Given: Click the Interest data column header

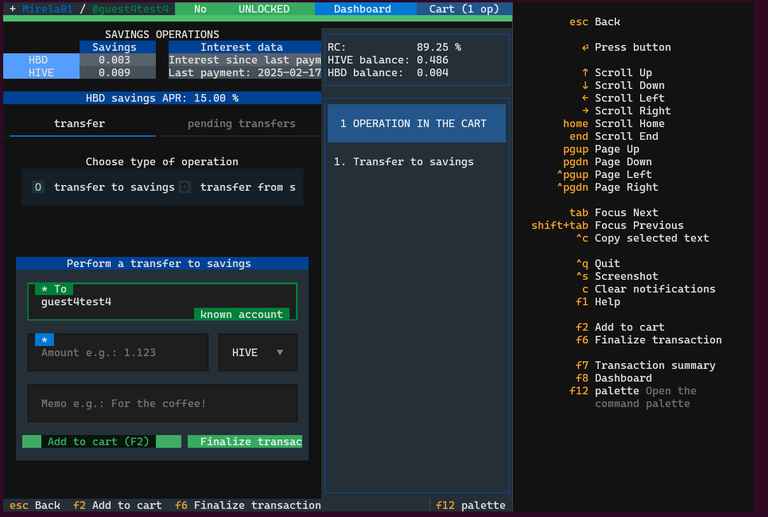Looking at the screenshot, I should [x=244, y=47].
